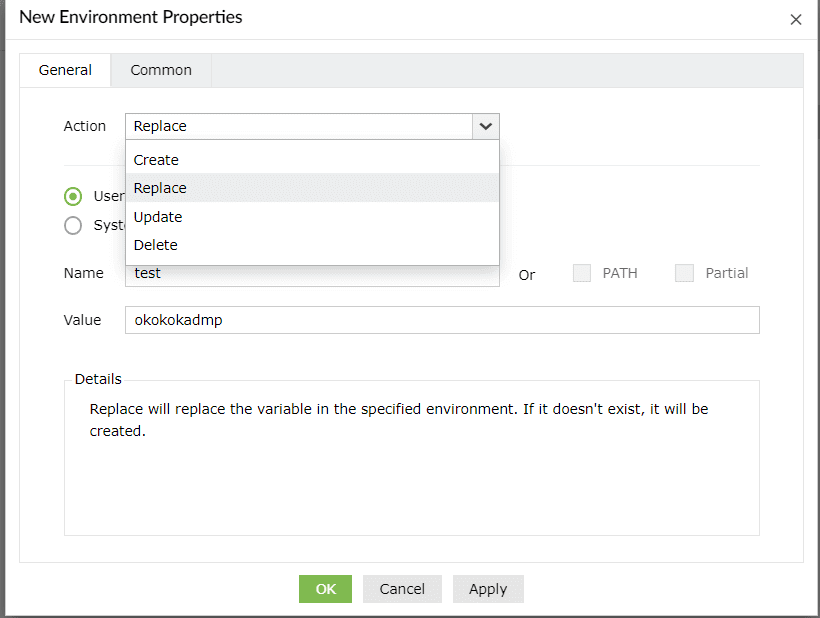The width and height of the screenshot is (820, 618).
Task: Click the New Environment Properties title
Action: pyautogui.click(x=131, y=17)
